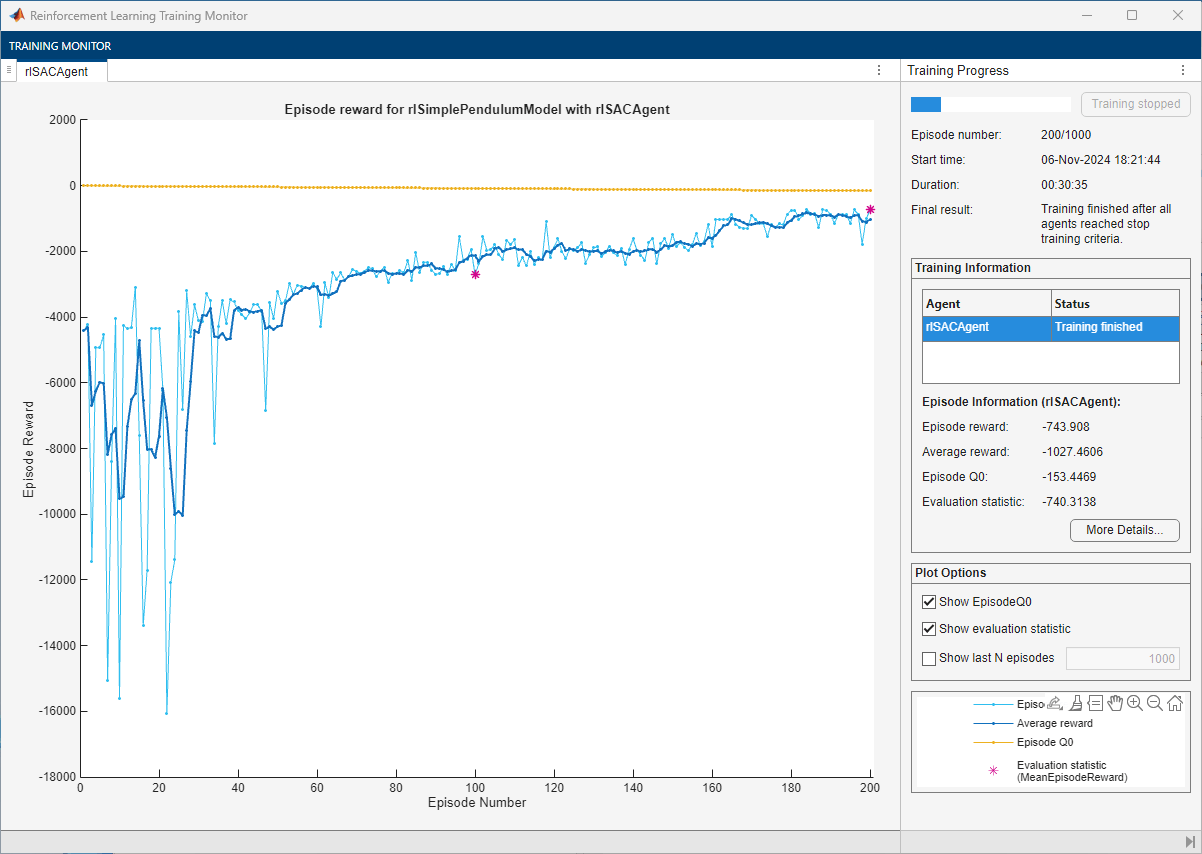Image resolution: width=1202 pixels, height=854 pixels.
Task: Switch to the rlSACAgent plot tab
Action: tap(57, 71)
